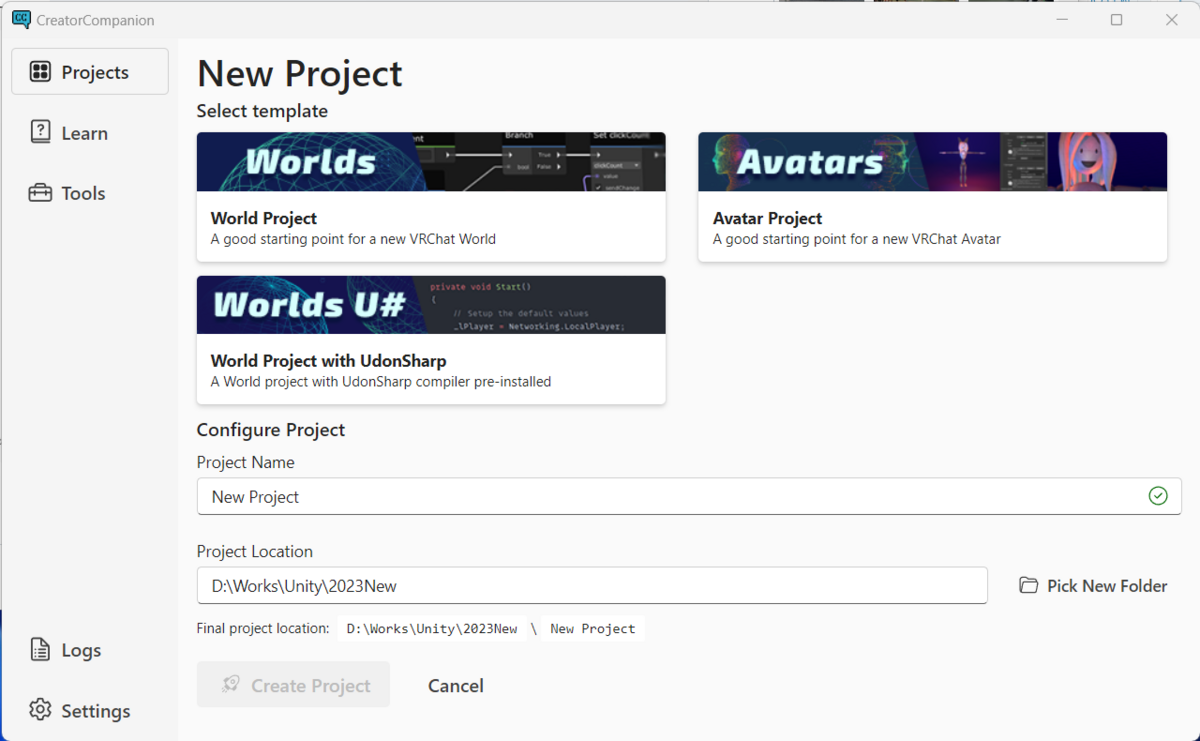The width and height of the screenshot is (1200, 741).
Task: Click the folder icon beside Pick New Folder
Action: (1028, 586)
